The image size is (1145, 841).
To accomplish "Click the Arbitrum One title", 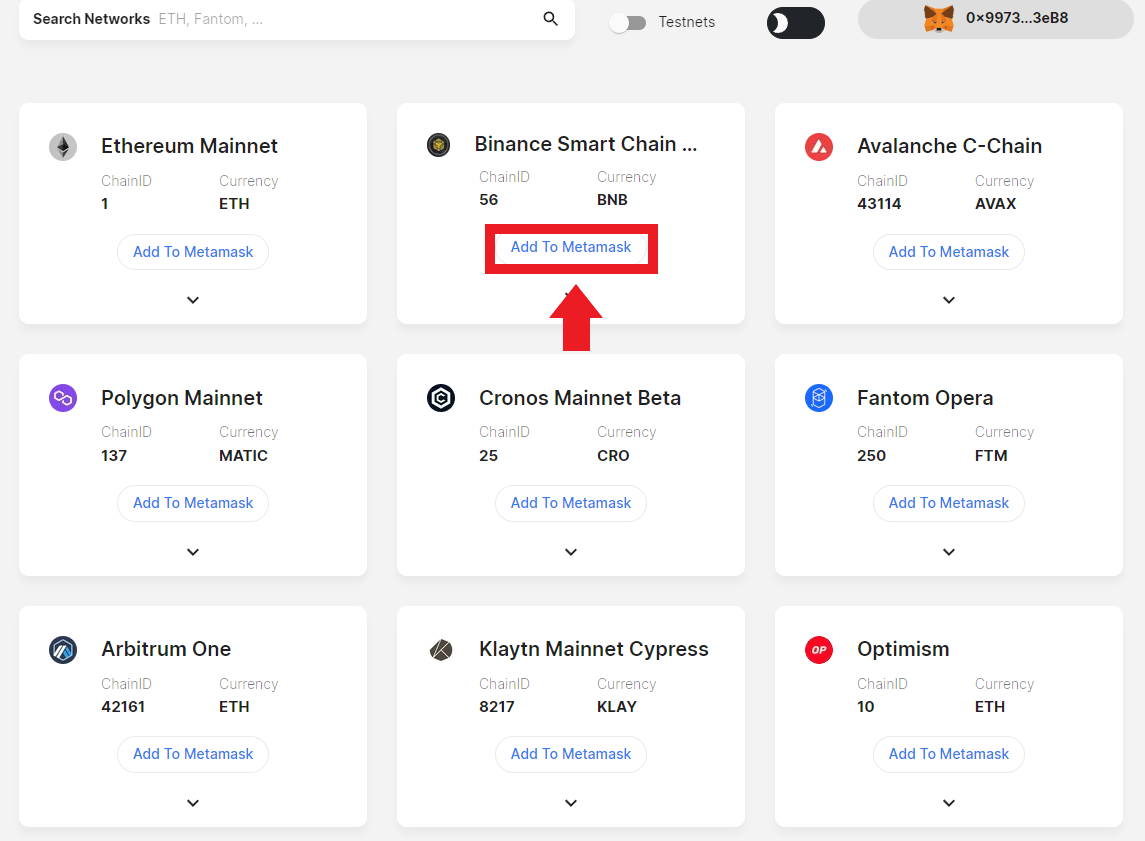I will point(166,649).
